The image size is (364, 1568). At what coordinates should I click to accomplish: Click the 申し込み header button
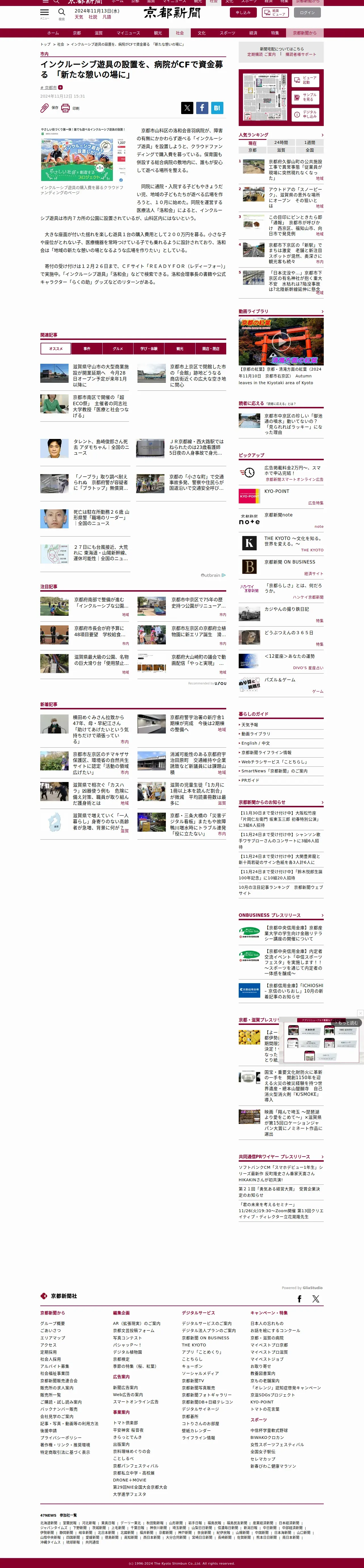[242, 12]
